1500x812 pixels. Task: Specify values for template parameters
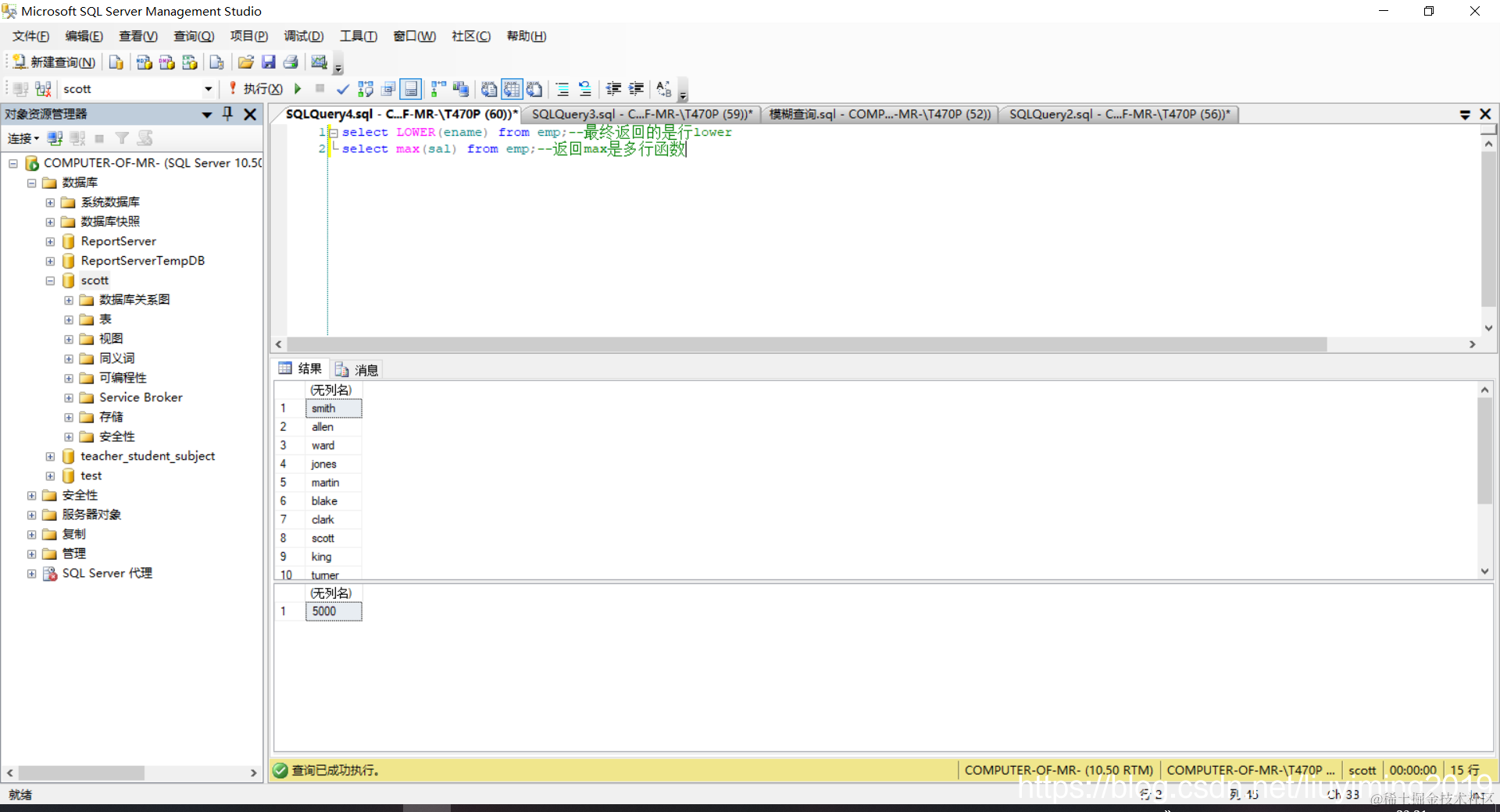click(664, 89)
